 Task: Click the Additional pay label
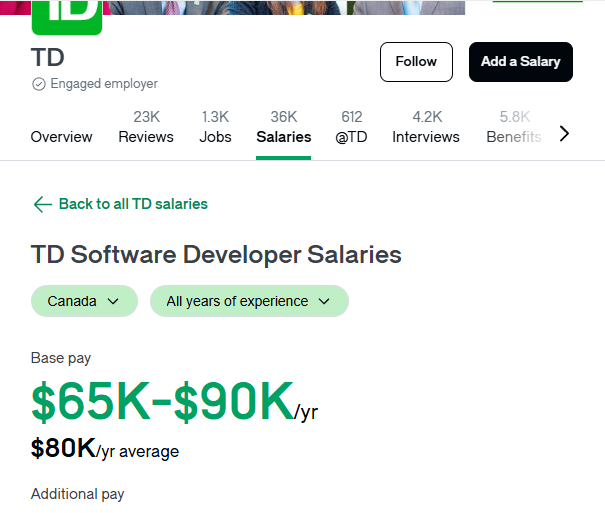(78, 494)
